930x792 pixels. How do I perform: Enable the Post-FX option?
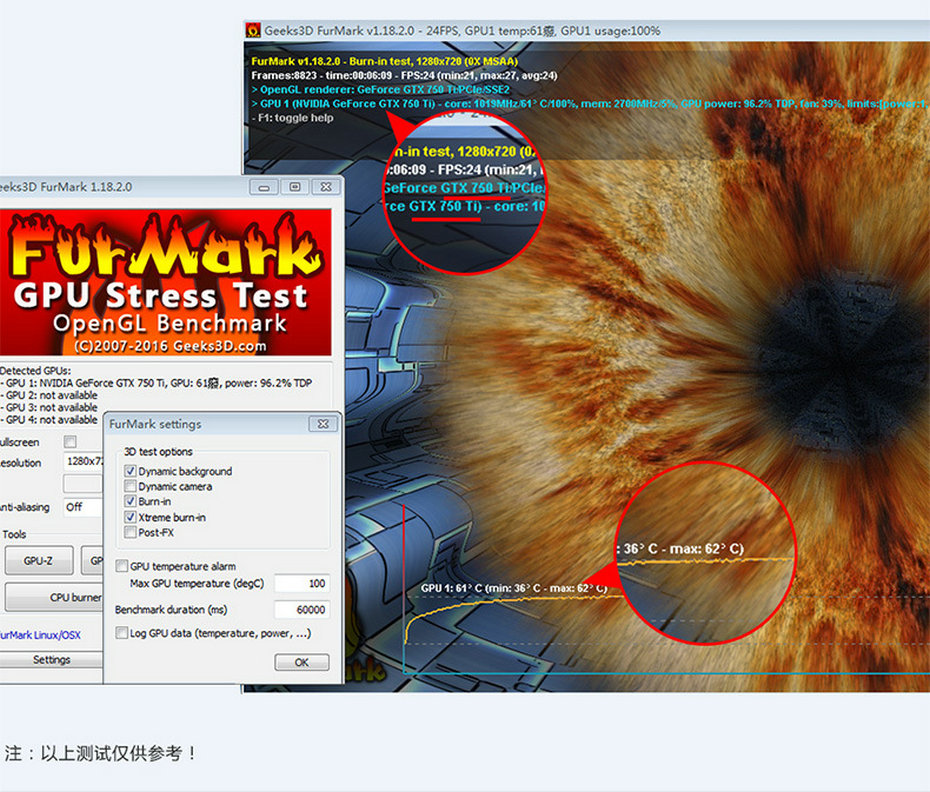pyautogui.click(x=130, y=533)
